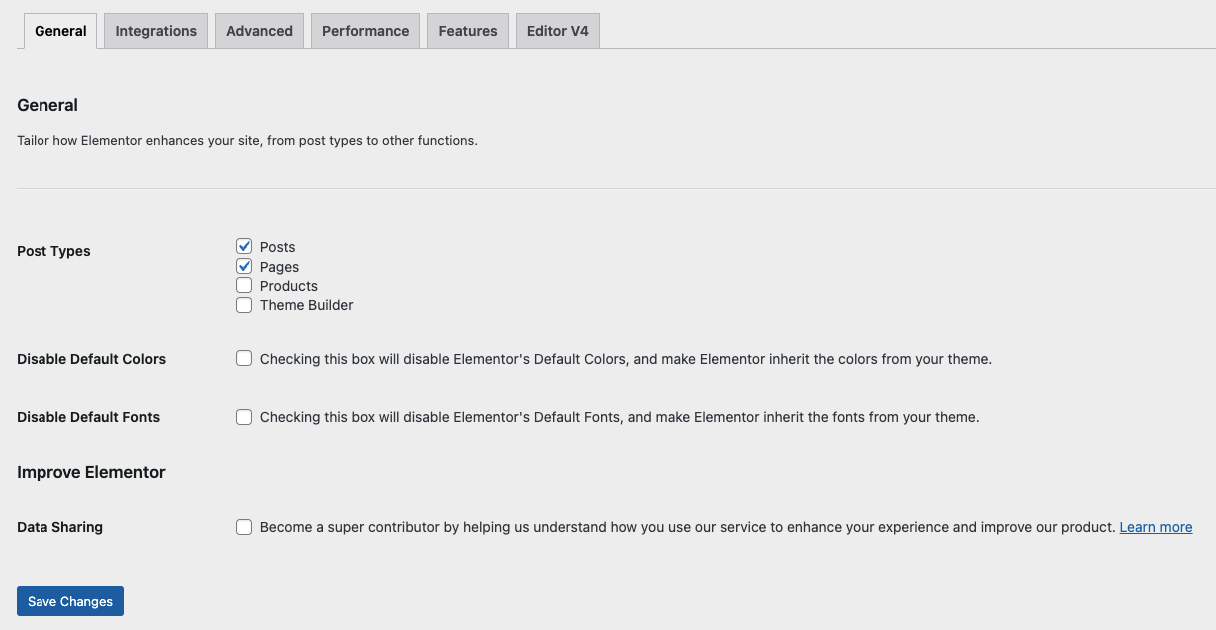This screenshot has height=630, width=1216.
Task: Enable the Data Sharing checkbox
Action: pyautogui.click(x=244, y=526)
